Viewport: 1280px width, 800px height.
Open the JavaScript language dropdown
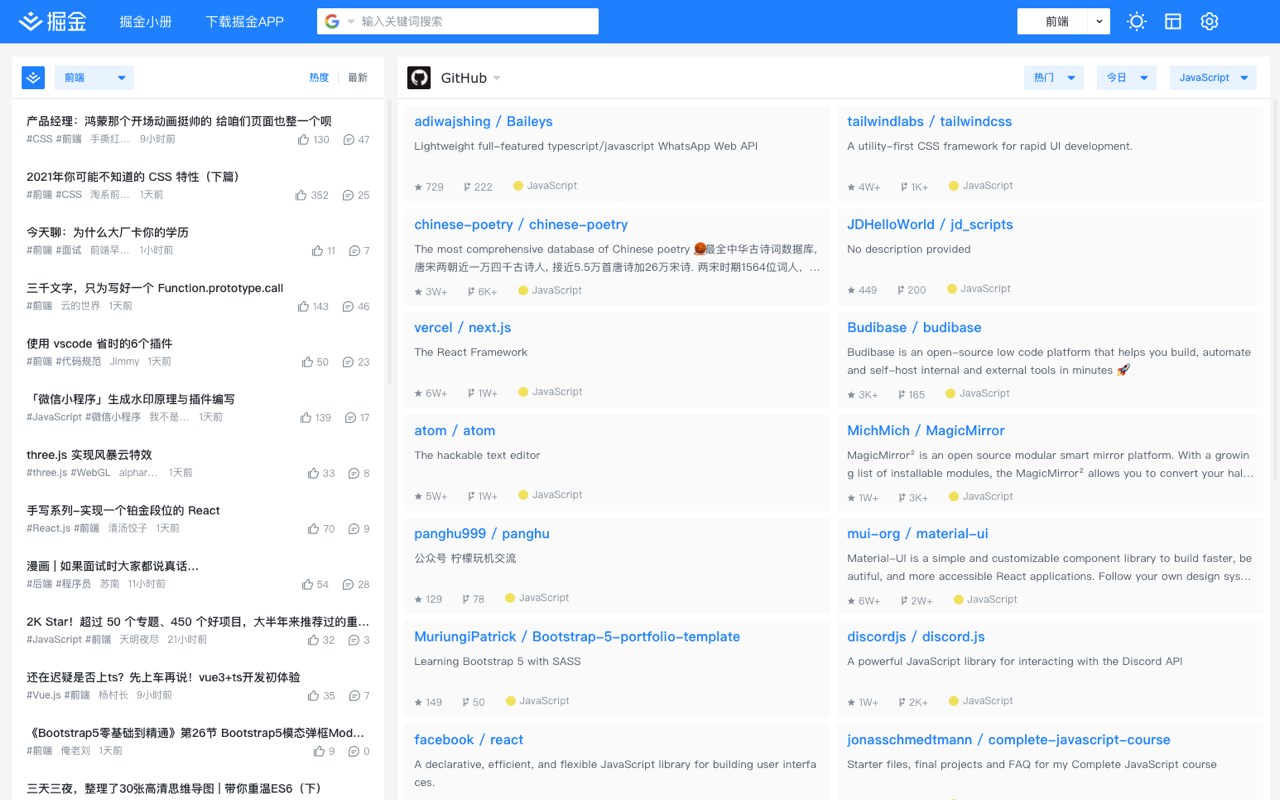1213,77
